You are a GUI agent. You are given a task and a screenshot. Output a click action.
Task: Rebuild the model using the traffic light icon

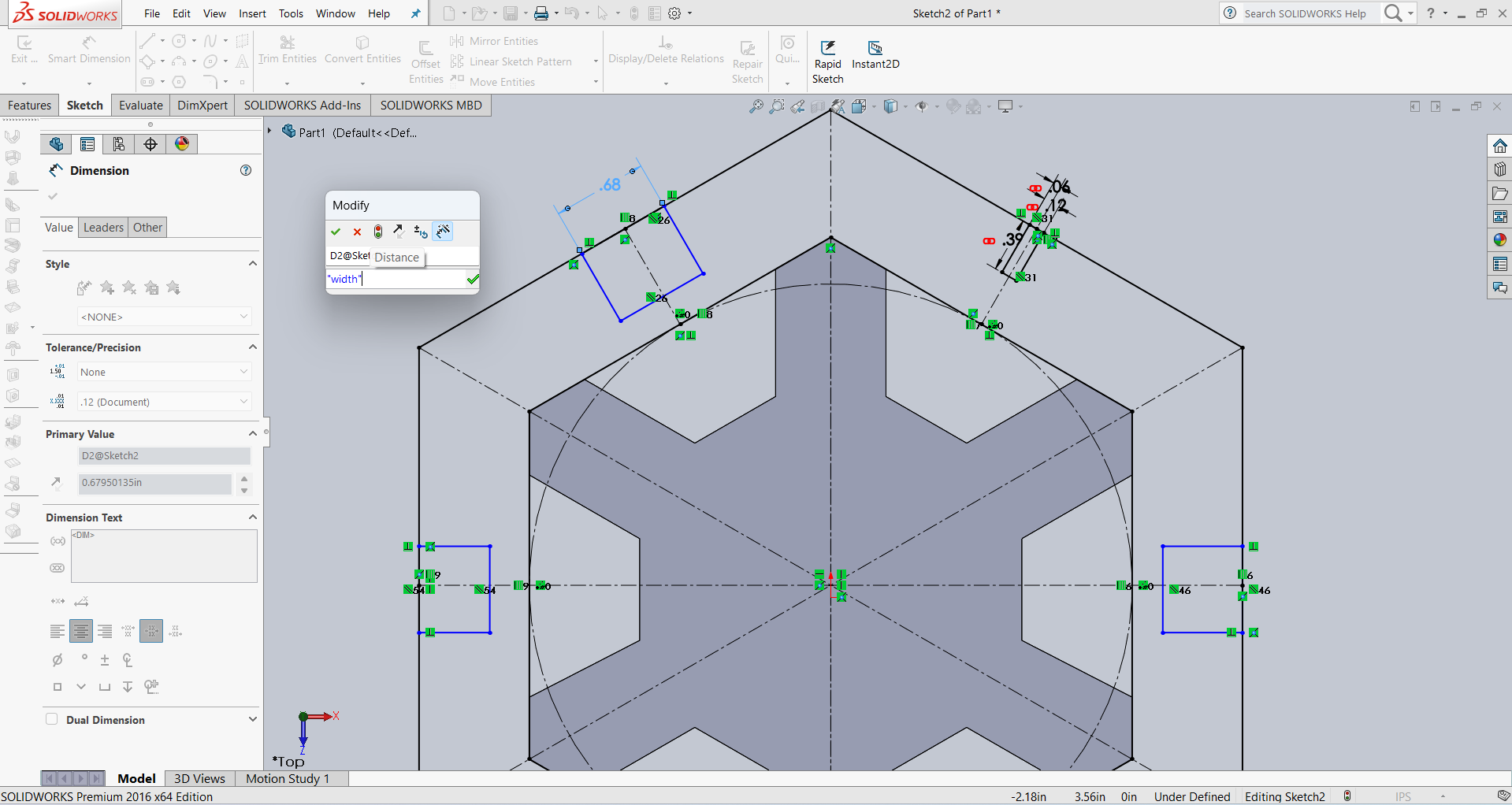pos(378,232)
